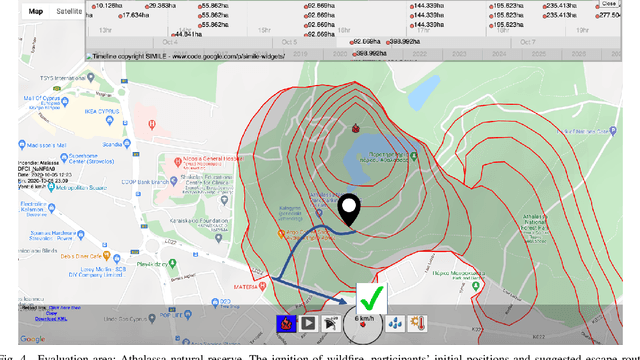
Task: Click the red hospital H icon near IKEA
Action: click(152, 124)
